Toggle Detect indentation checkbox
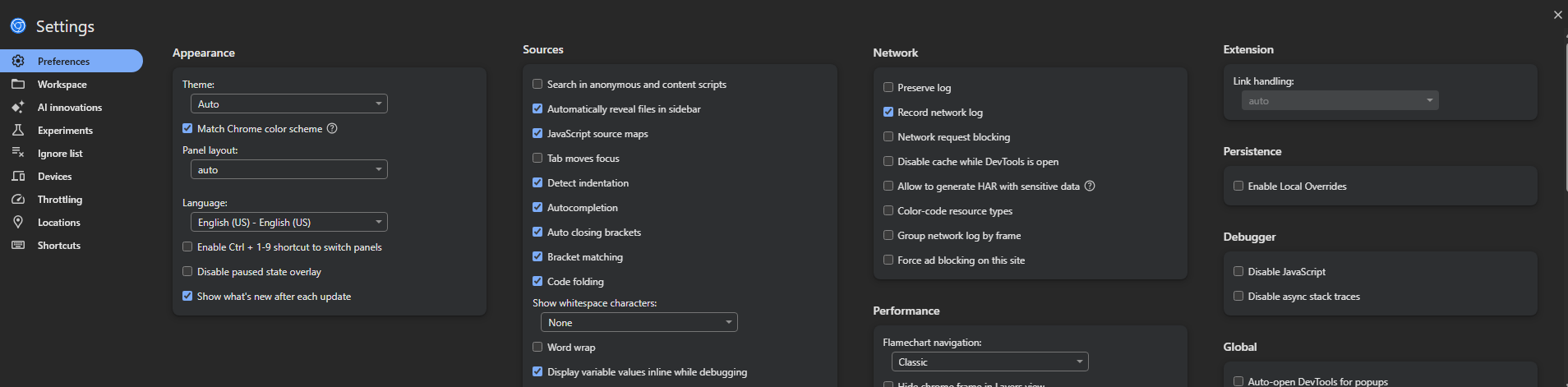Image resolution: width=1568 pixels, height=387 pixels. coord(537,182)
